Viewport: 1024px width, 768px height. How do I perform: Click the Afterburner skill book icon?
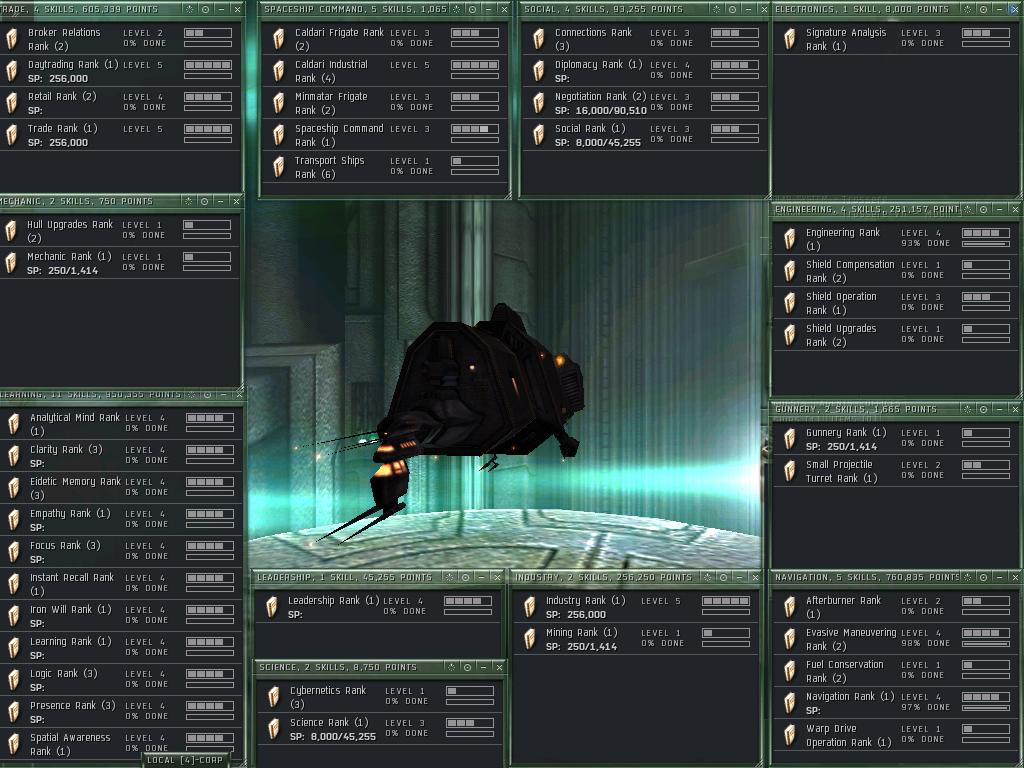click(x=790, y=607)
